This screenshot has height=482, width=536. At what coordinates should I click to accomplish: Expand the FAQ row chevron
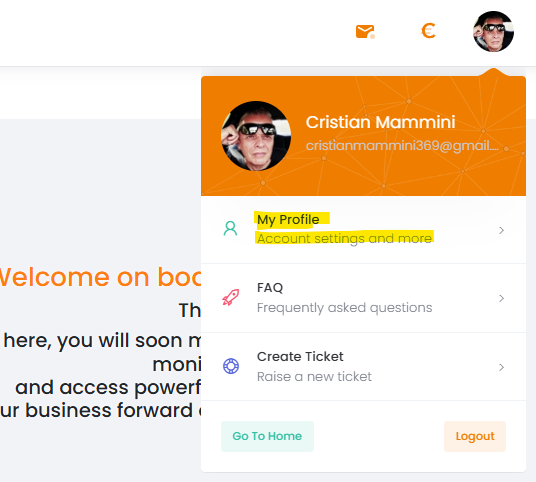click(x=501, y=298)
